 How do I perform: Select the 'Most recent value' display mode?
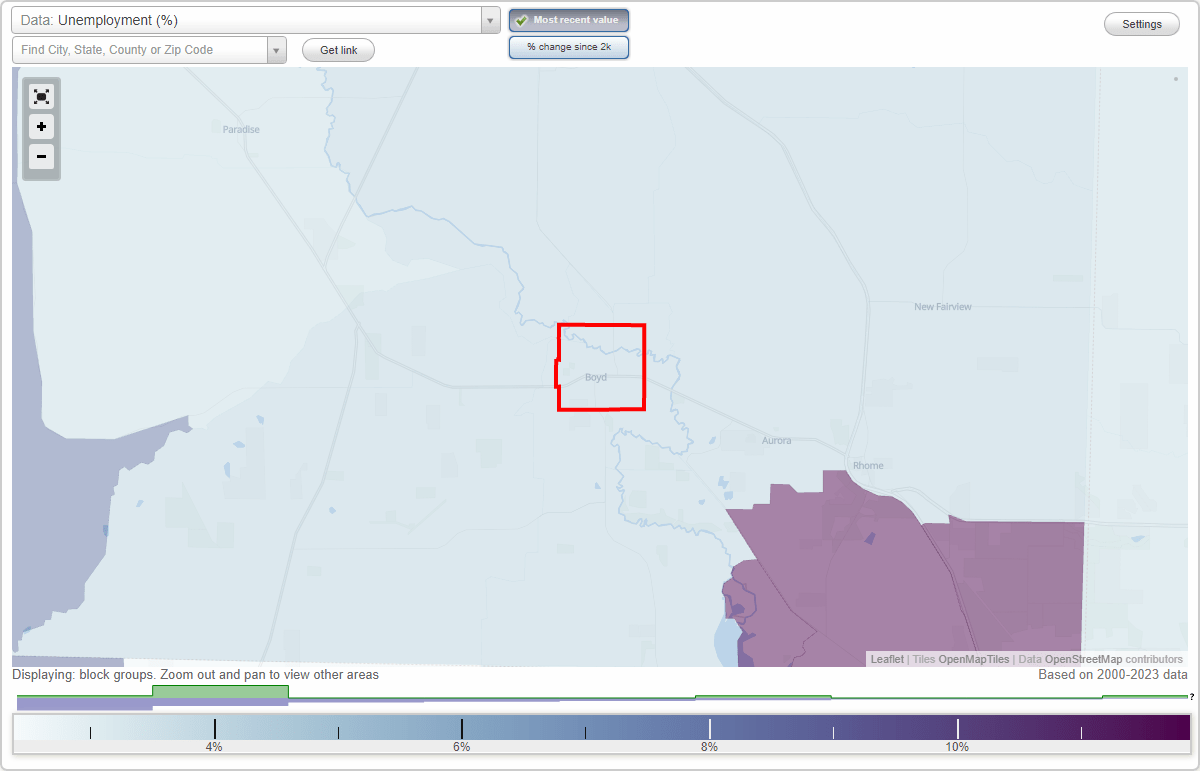tap(569, 20)
